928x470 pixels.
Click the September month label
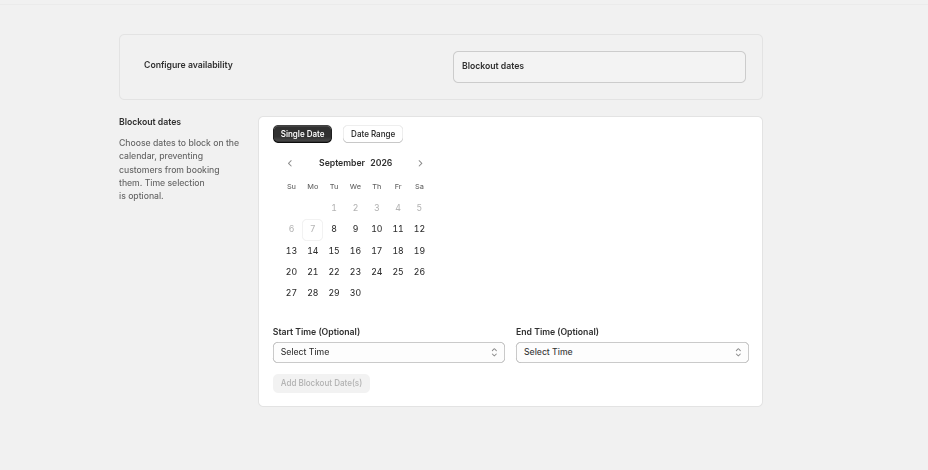[x=341, y=163]
